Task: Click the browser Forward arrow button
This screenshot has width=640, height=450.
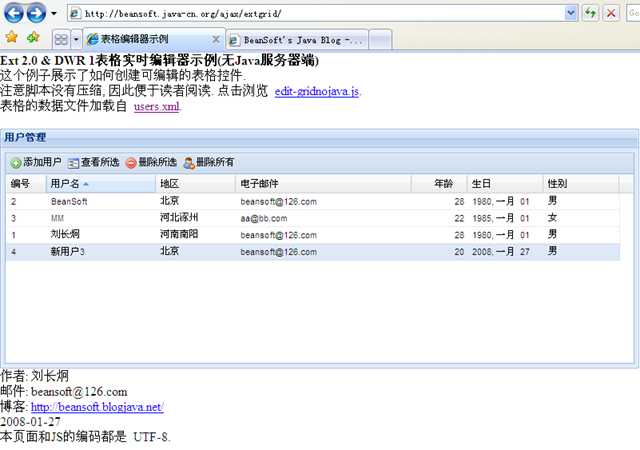Action: (36, 13)
